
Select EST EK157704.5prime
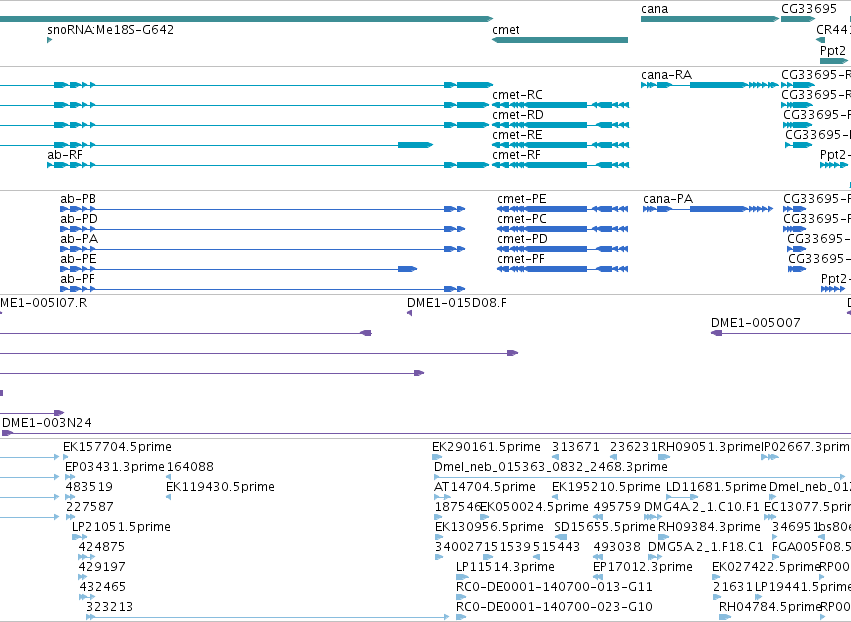117,447
